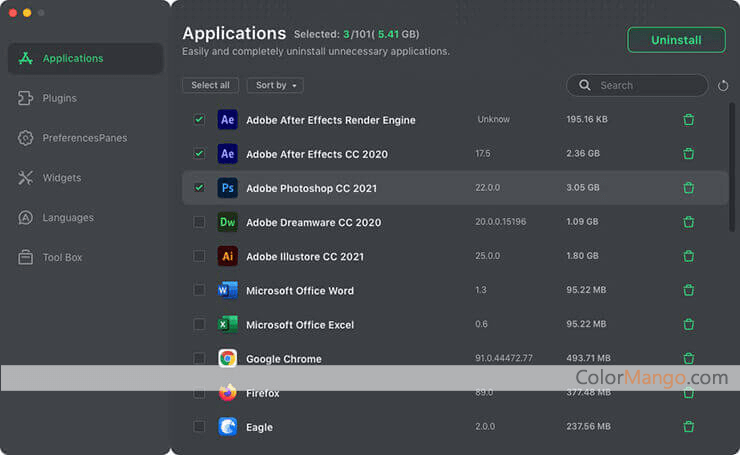Click the Adobe Illustrator app icon
The height and width of the screenshot is (455, 740).
pyautogui.click(x=228, y=256)
